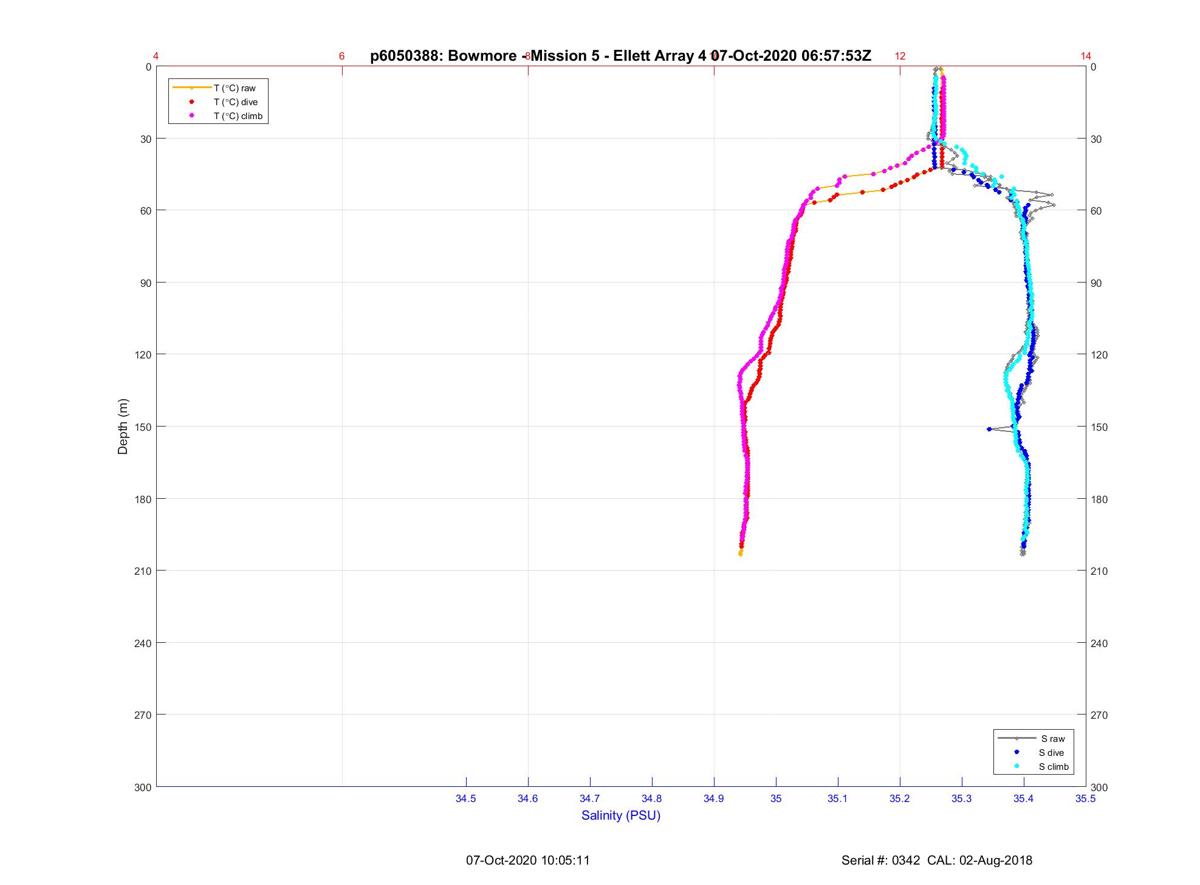Select the 'S climb' legend label
The width and height of the screenshot is (1200, 885).
click(1054, 766)
